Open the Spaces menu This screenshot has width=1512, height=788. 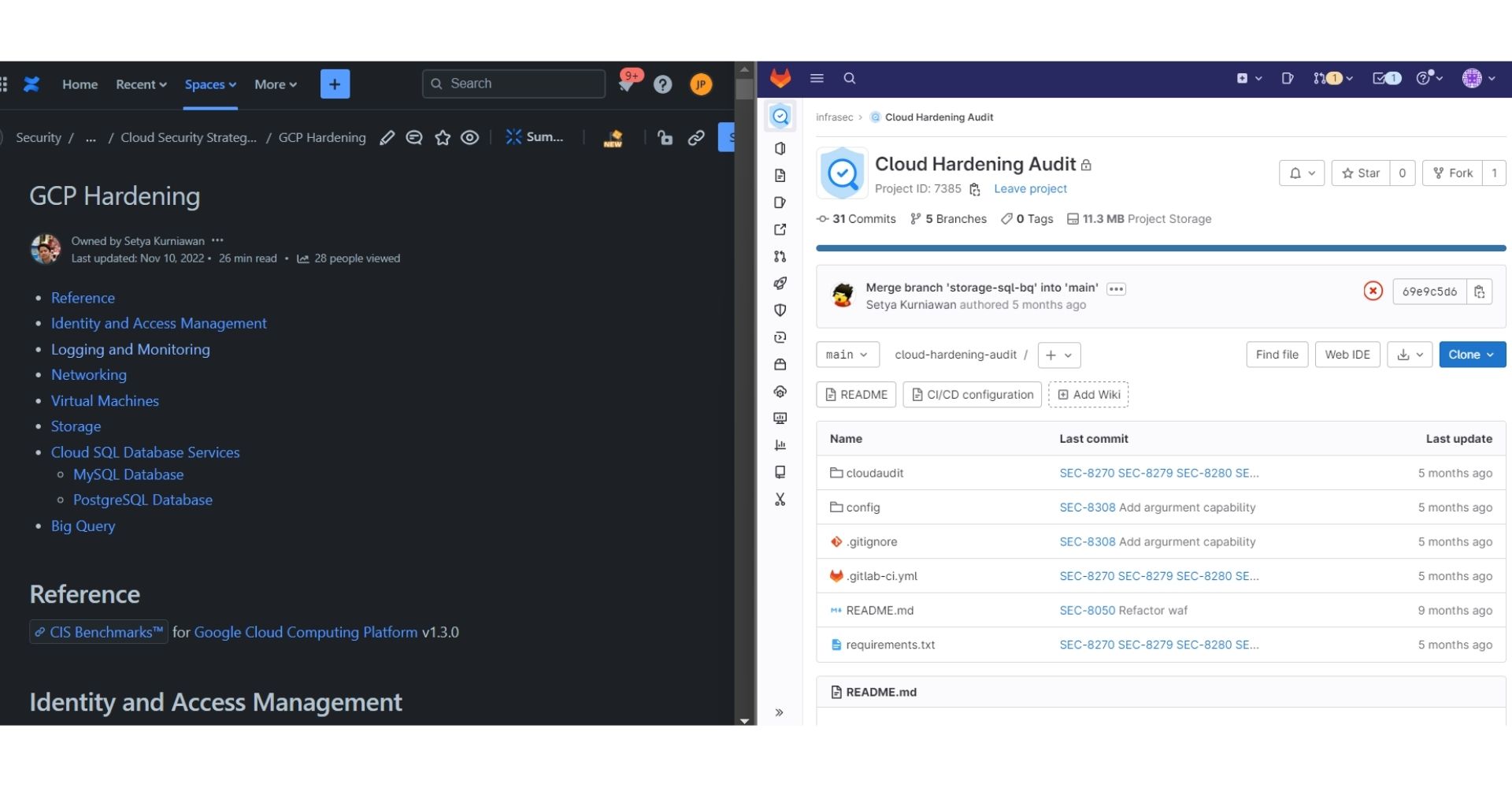pos(210,84)
